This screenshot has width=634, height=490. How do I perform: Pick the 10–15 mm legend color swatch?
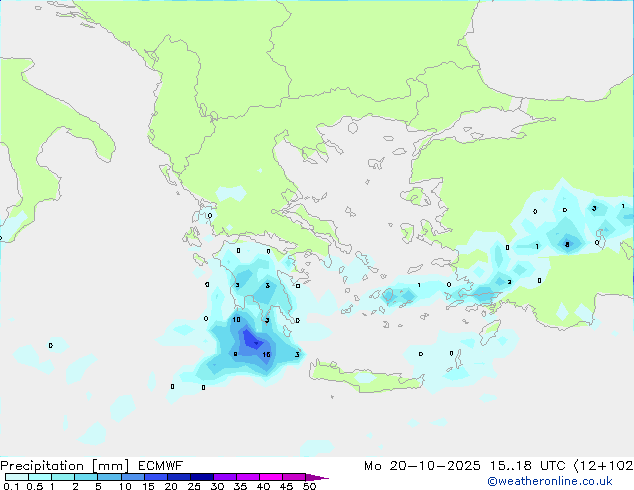click(x=132, y=477)
